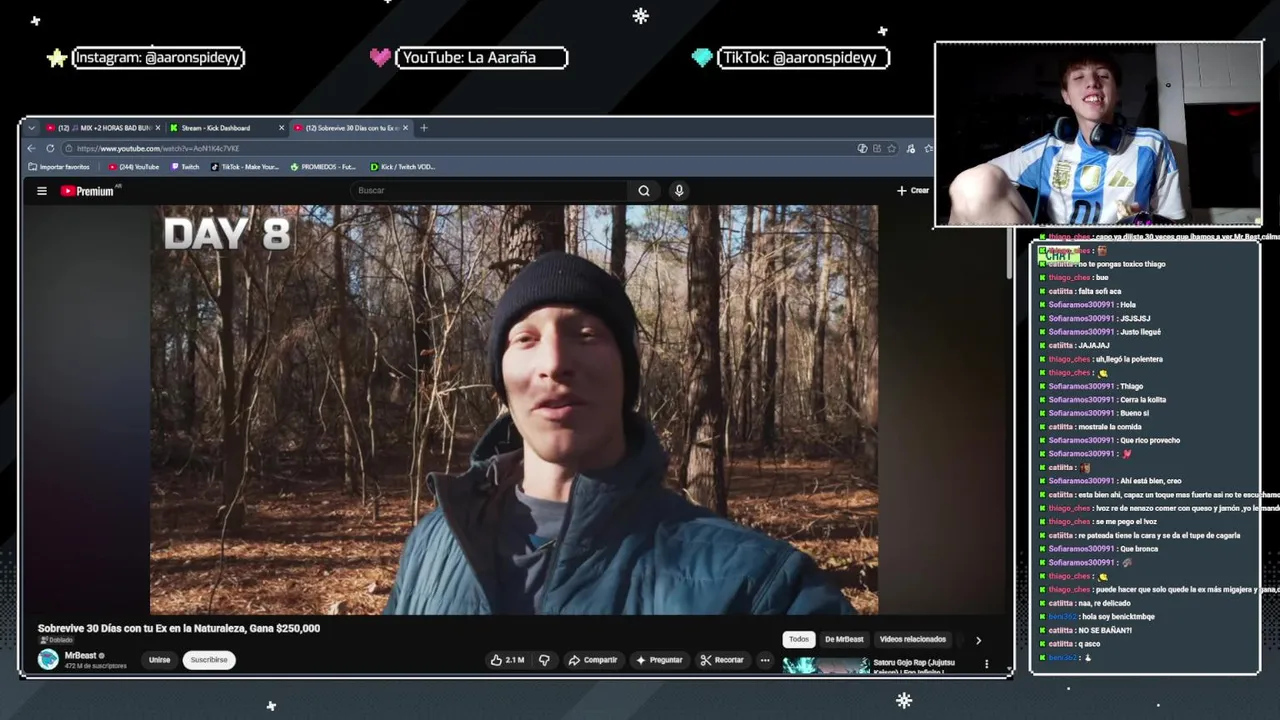This screenshot has height=720, width=1280.
Task: Click chat message 'hola soy benicktmbqe'
Action: click(1118, 617)
